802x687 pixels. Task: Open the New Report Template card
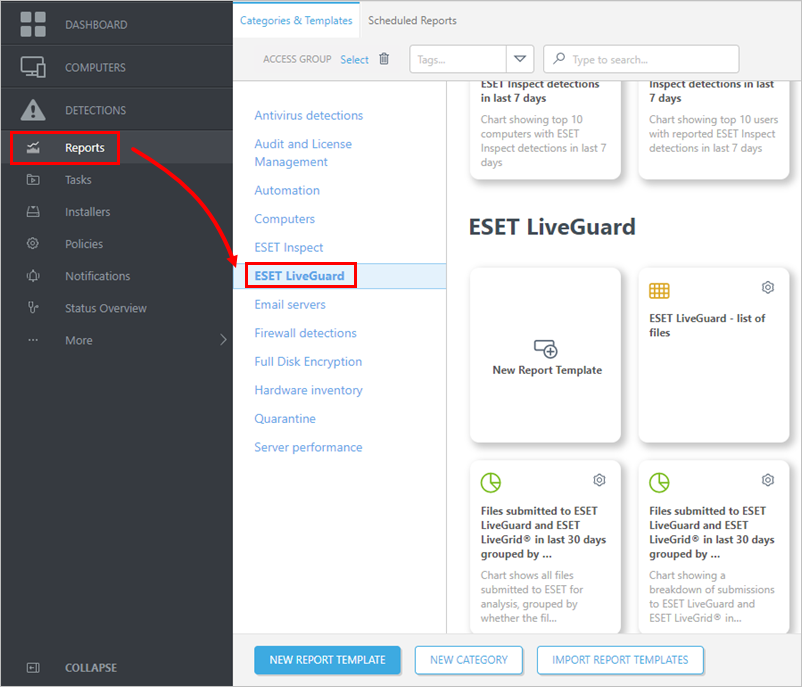pos(545,355)
